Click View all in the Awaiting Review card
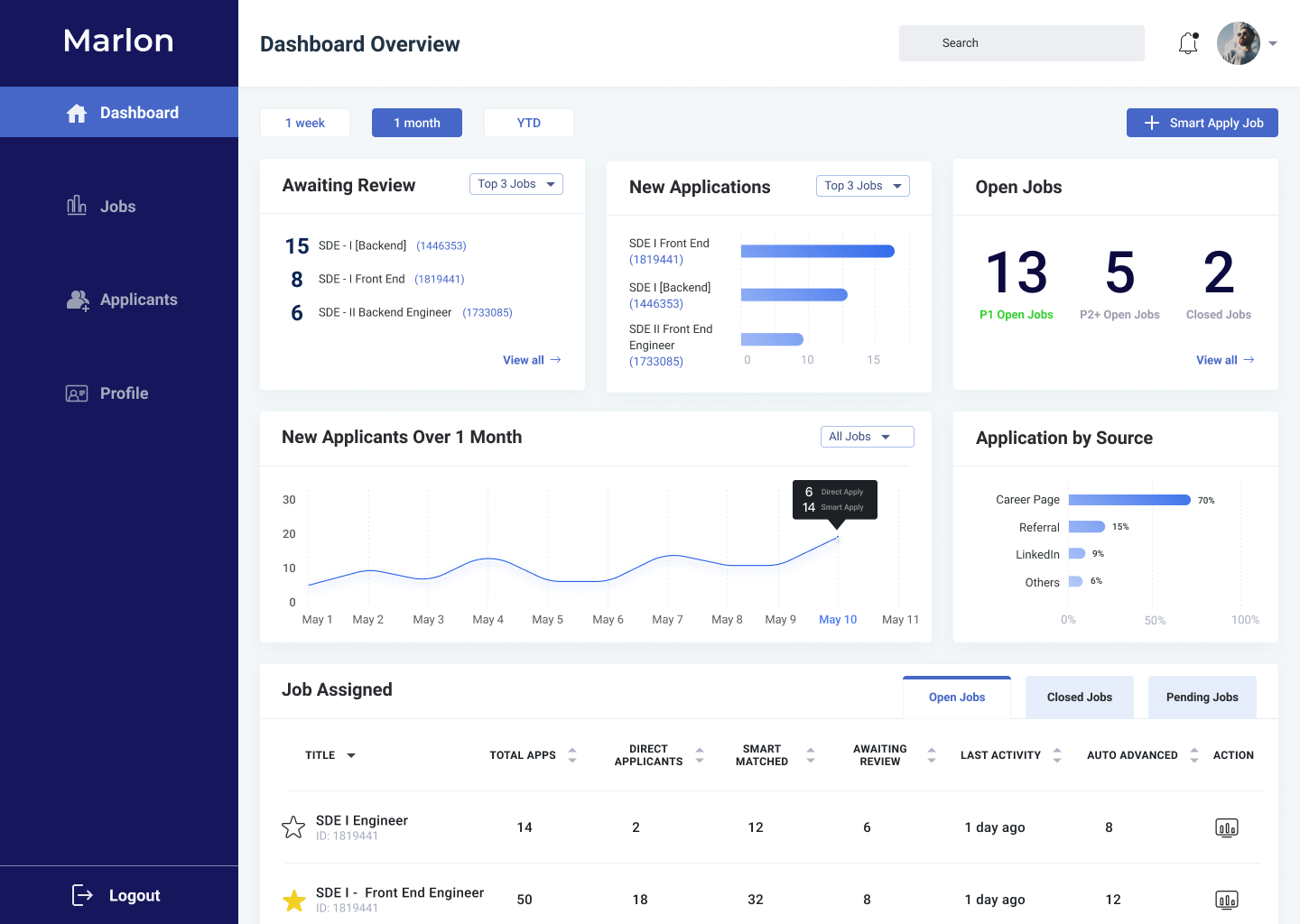The height and width of the screenshot is (924, 1300). (x=532, y=359)
